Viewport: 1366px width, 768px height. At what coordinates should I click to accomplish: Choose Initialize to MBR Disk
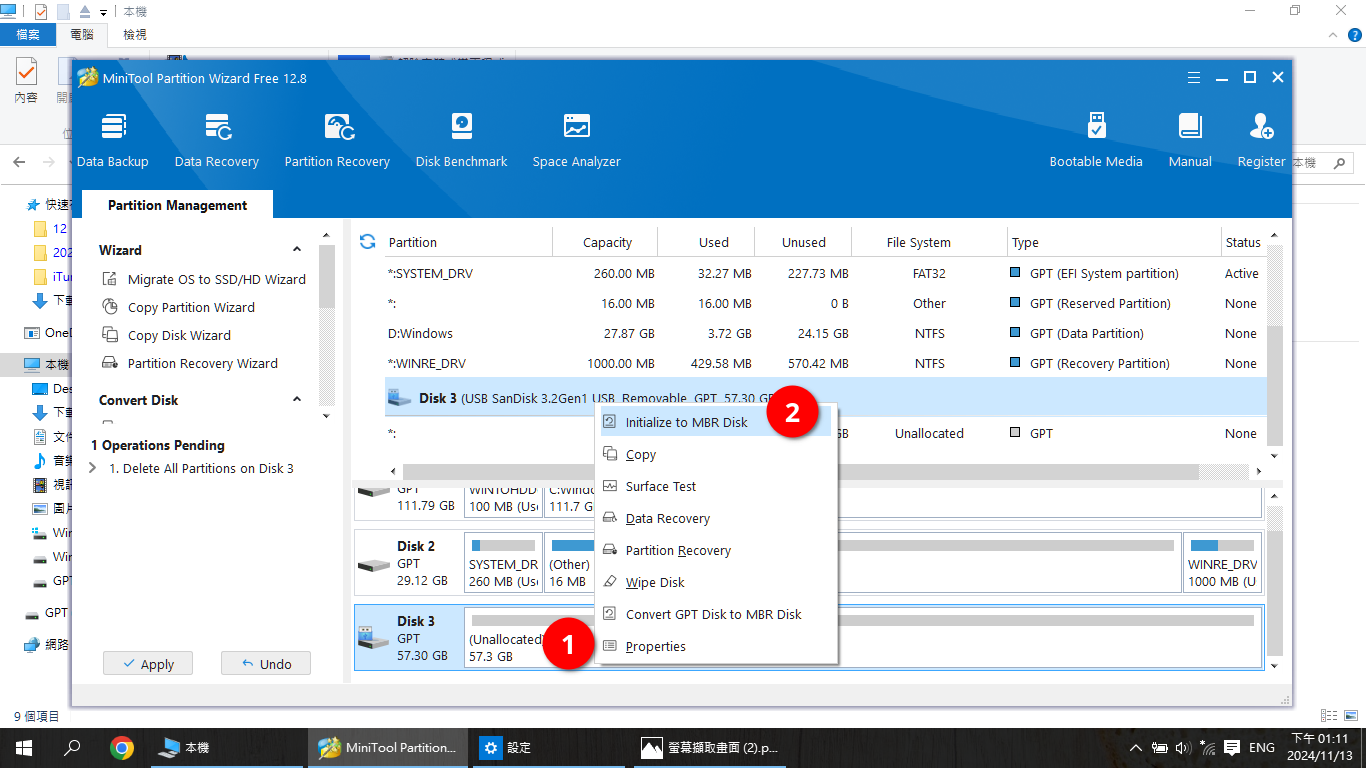(x=716, y=422)
